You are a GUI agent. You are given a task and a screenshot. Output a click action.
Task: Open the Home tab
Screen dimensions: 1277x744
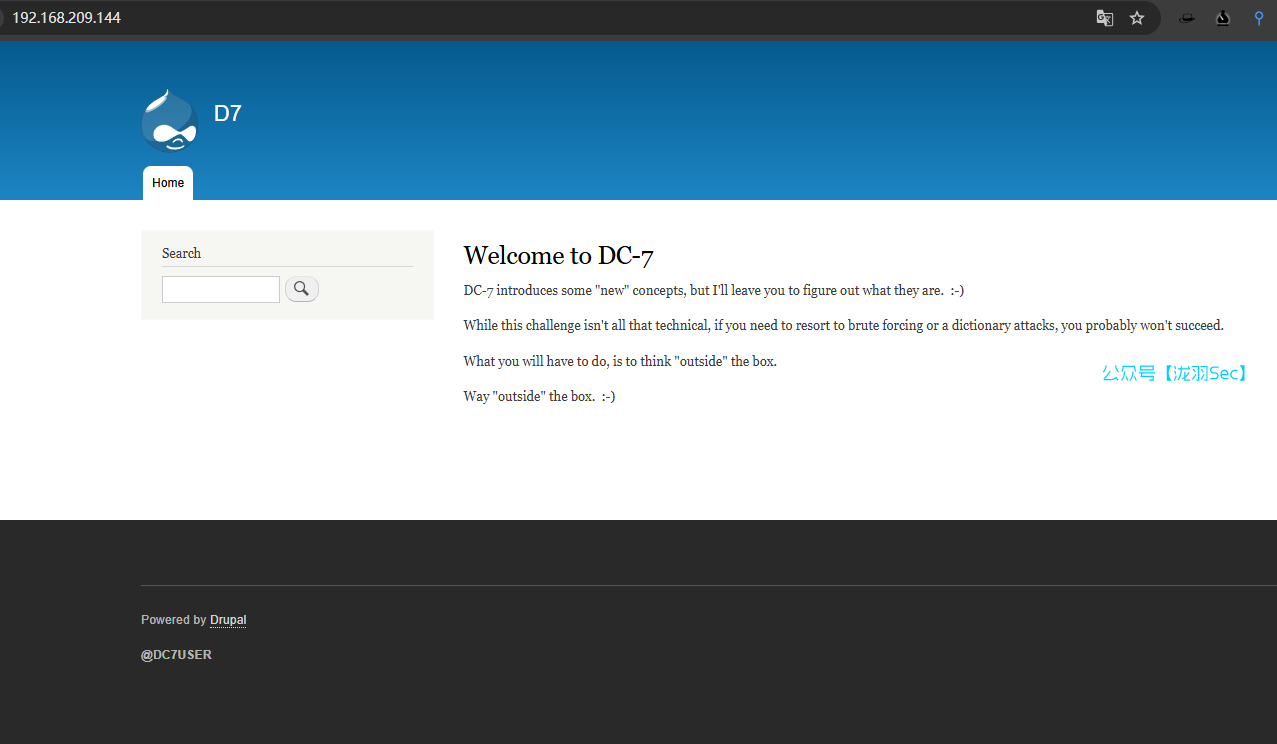pos(168,183)
